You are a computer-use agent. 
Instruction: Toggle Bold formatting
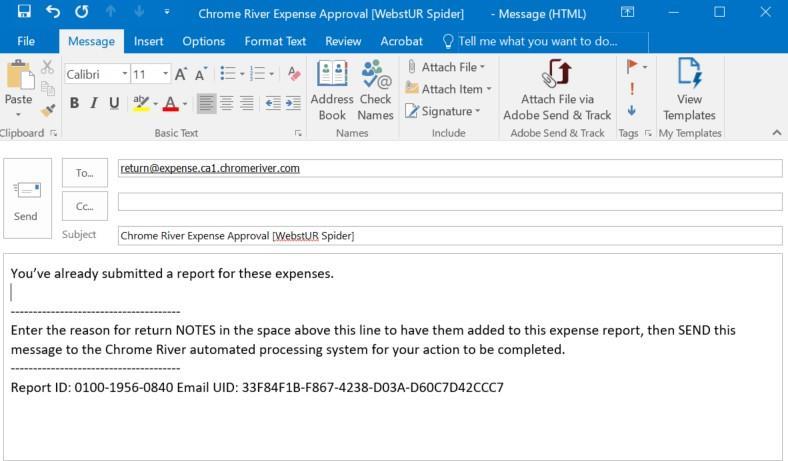pyautogui.click(x=74, y=103)
